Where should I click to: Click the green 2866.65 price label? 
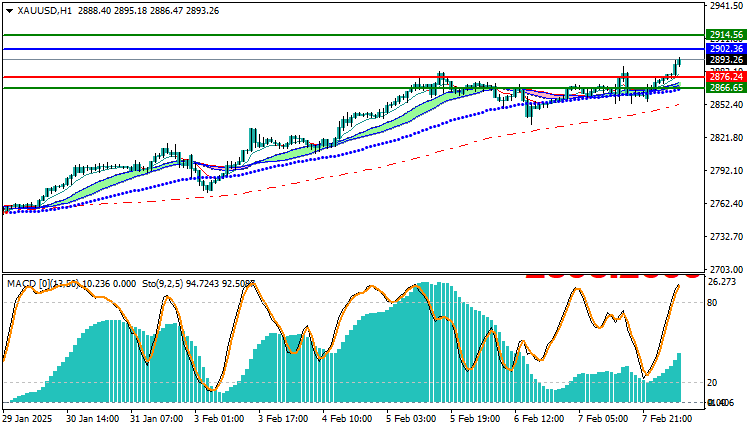726,88
